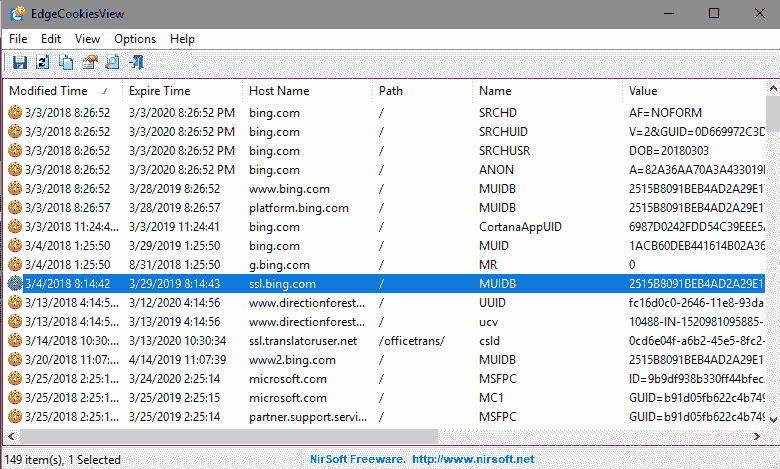Sort by Modified Time column header
Screen dimensions: 780x469
pos(63,91)
